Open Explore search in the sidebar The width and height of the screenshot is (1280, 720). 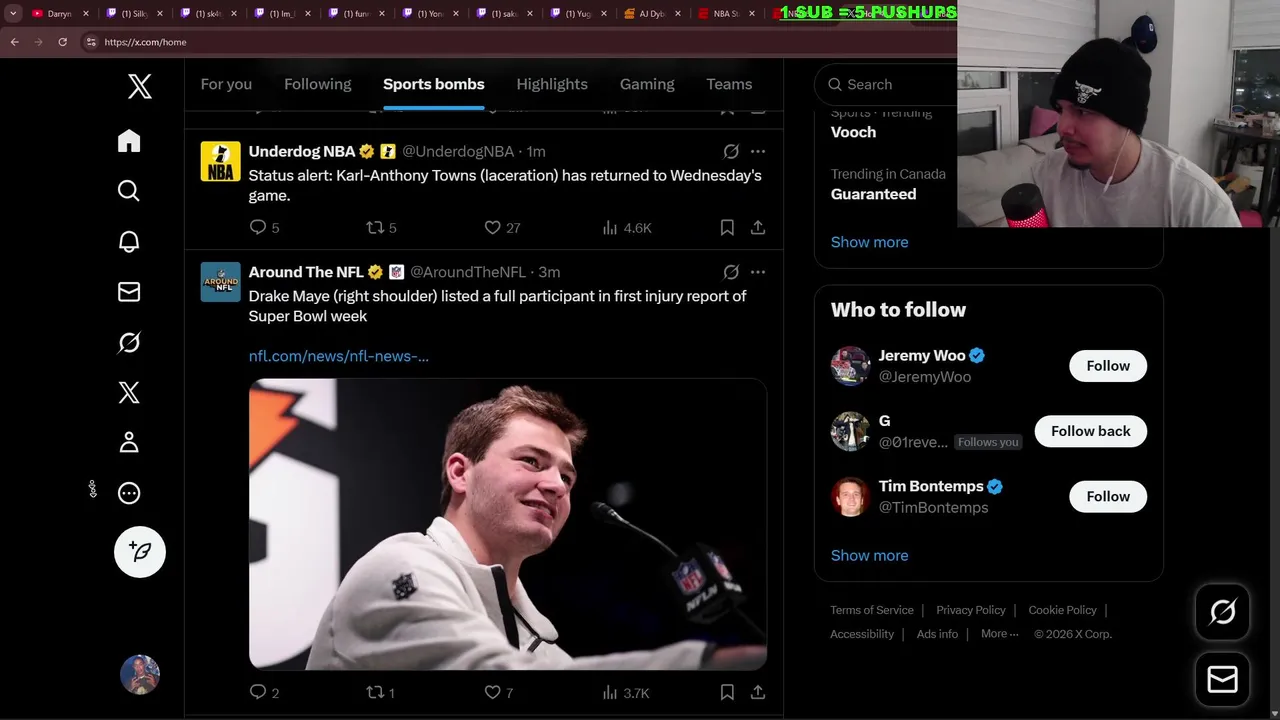[x=129, y=191]
